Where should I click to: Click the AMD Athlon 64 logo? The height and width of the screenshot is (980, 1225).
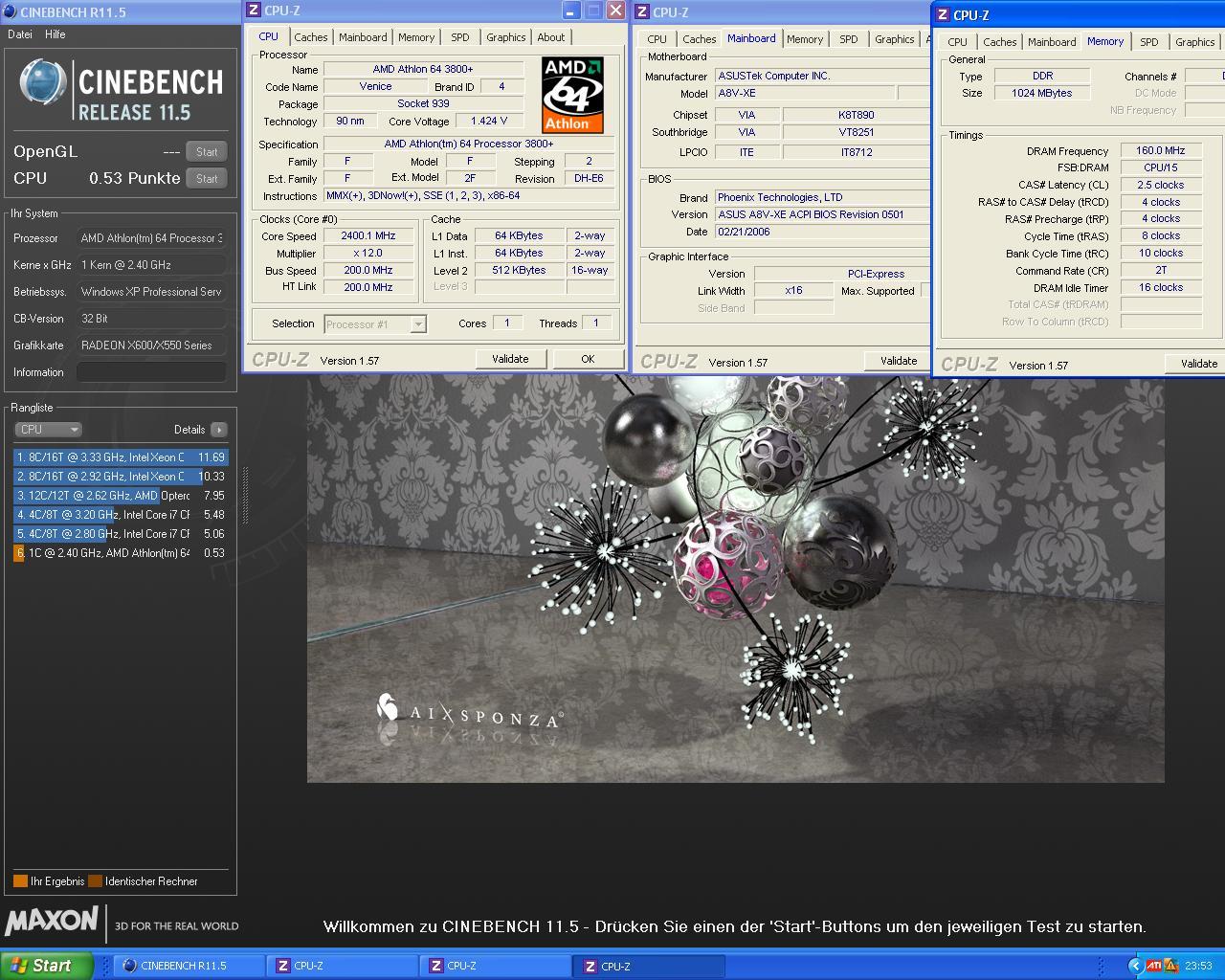tap(573, 94)
